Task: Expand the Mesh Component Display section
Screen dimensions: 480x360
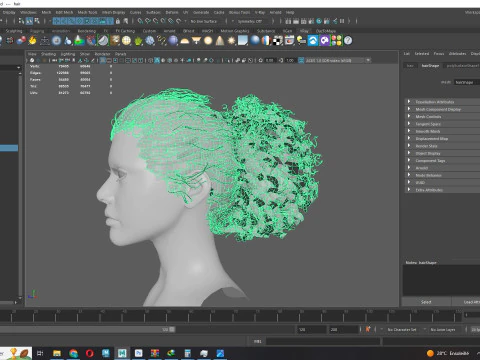Action: (x=442, y=109)
